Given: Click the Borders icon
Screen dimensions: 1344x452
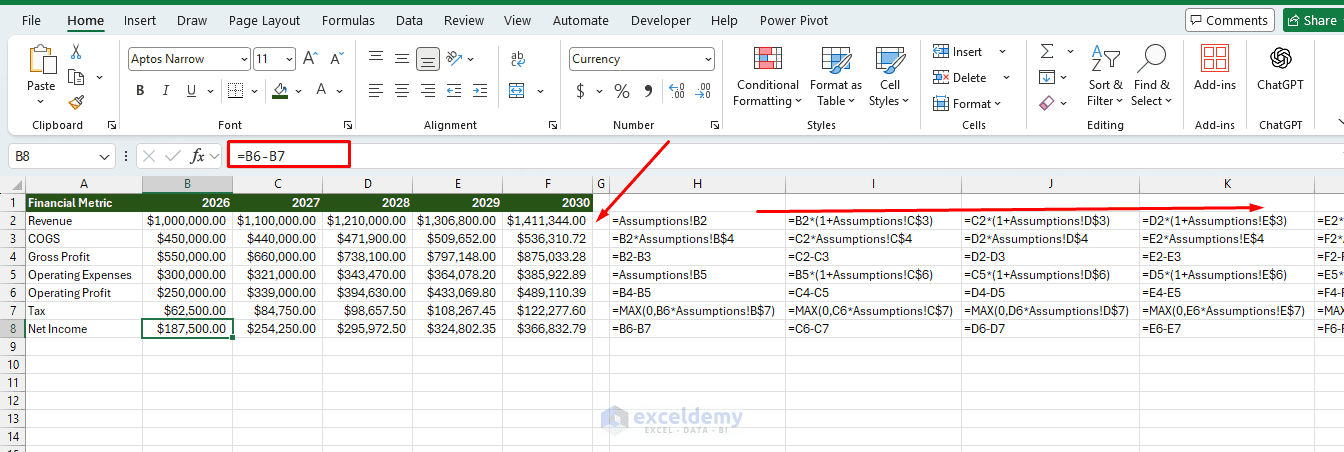Looking at the screenshot, I should [x=235, y=91].
